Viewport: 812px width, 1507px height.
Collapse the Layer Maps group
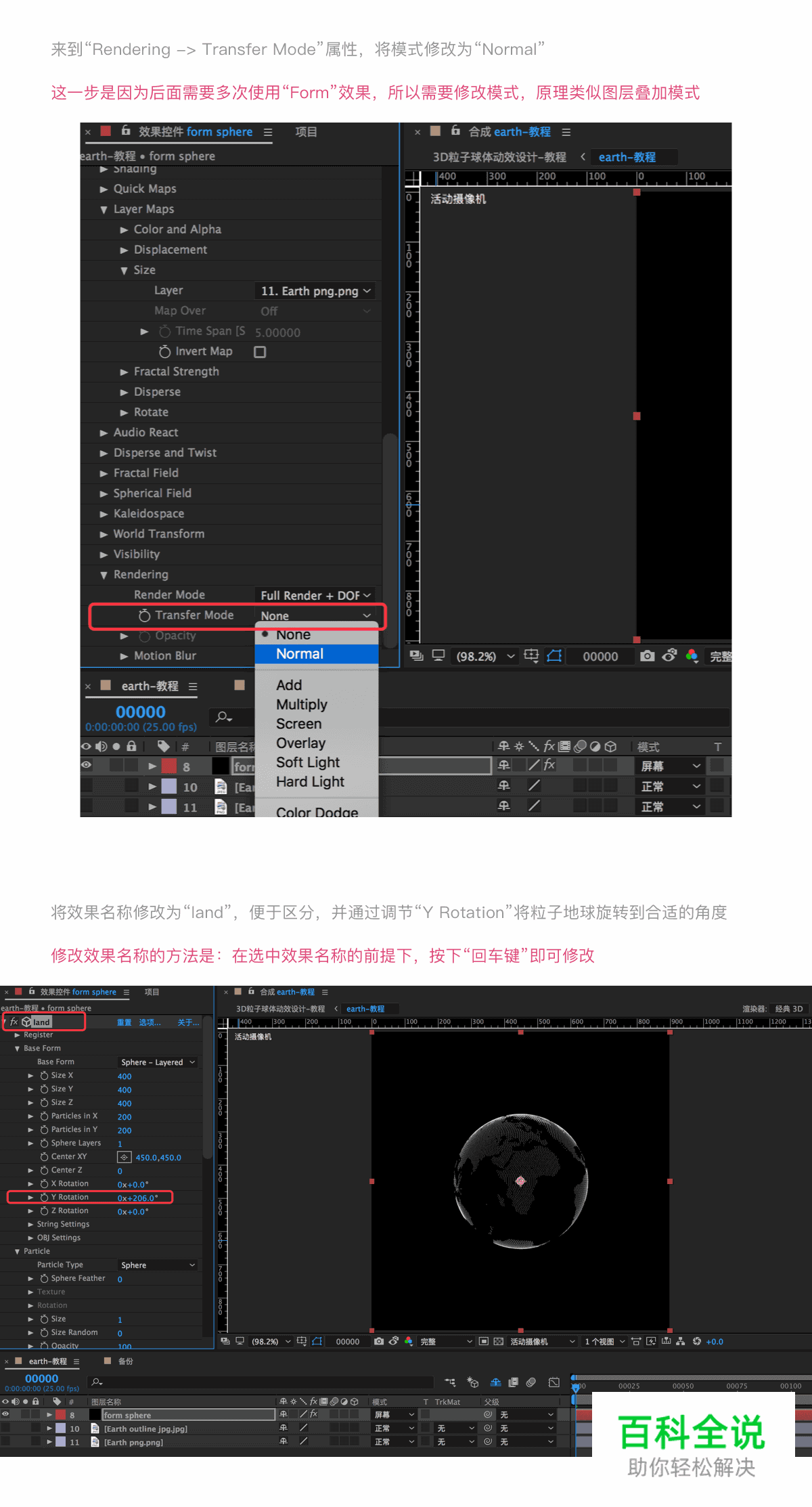coord(104,210)
